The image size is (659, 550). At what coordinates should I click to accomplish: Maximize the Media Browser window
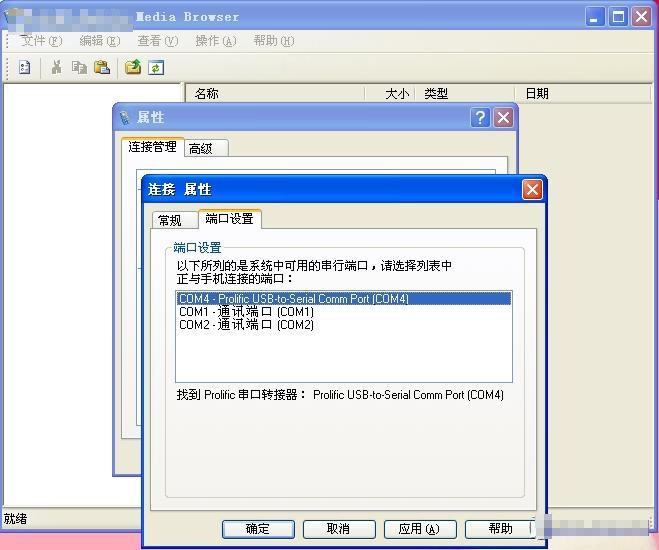tap(618, 17)
